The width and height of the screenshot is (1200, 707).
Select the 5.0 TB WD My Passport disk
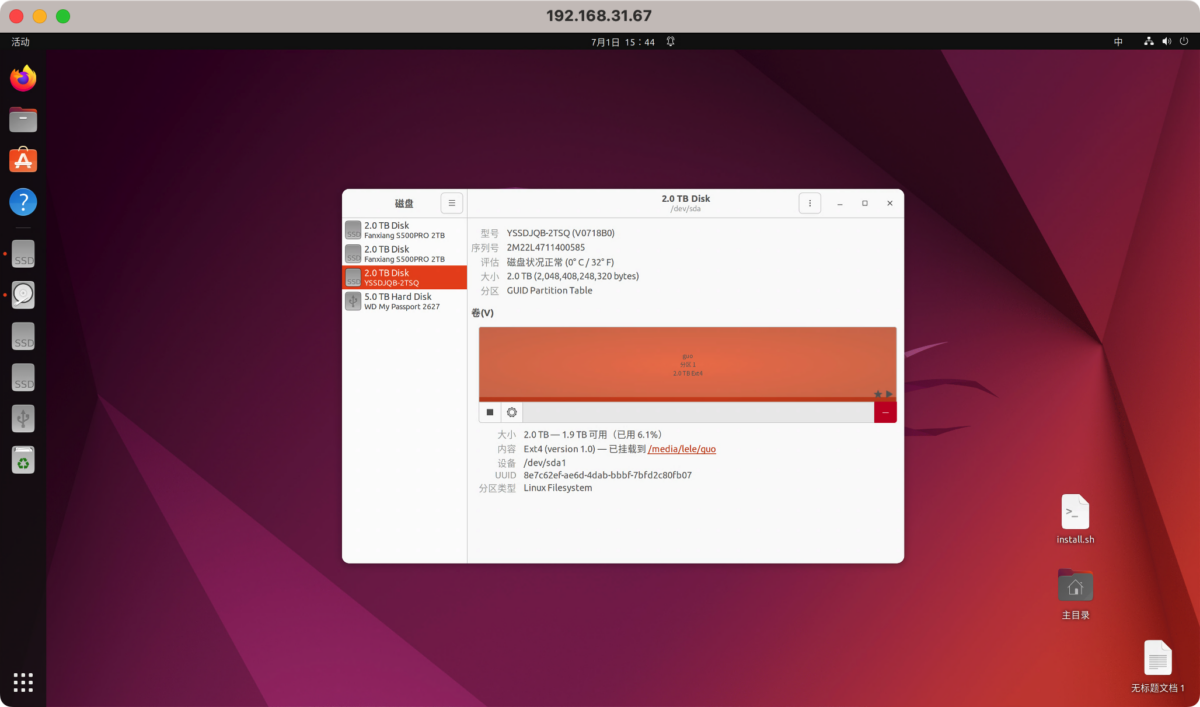pyautogui.click(x=404, y=301)
